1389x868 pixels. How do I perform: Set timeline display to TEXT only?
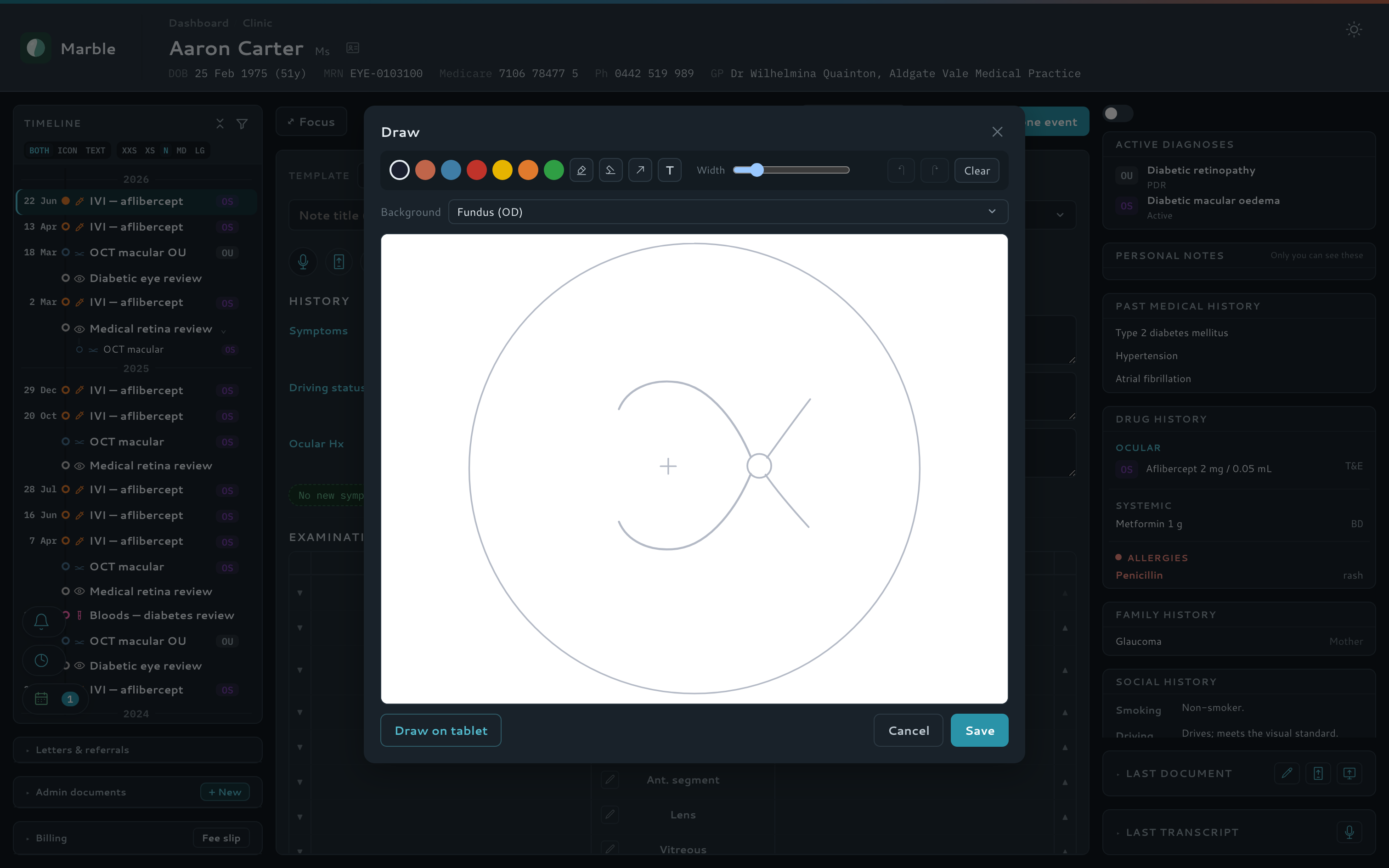pyautogui.click(x=95, y=151)
